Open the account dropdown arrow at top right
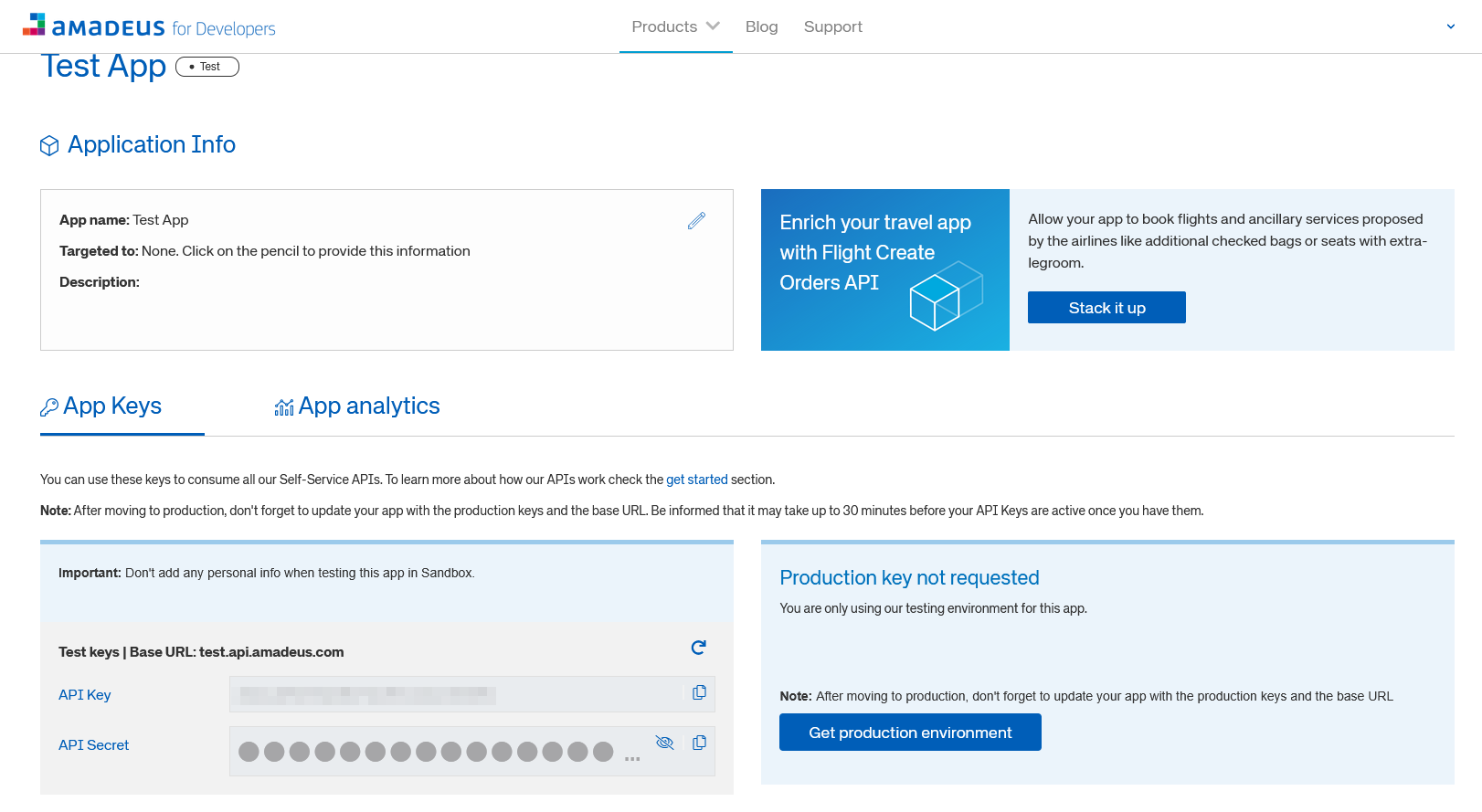 pos(1450,26)
